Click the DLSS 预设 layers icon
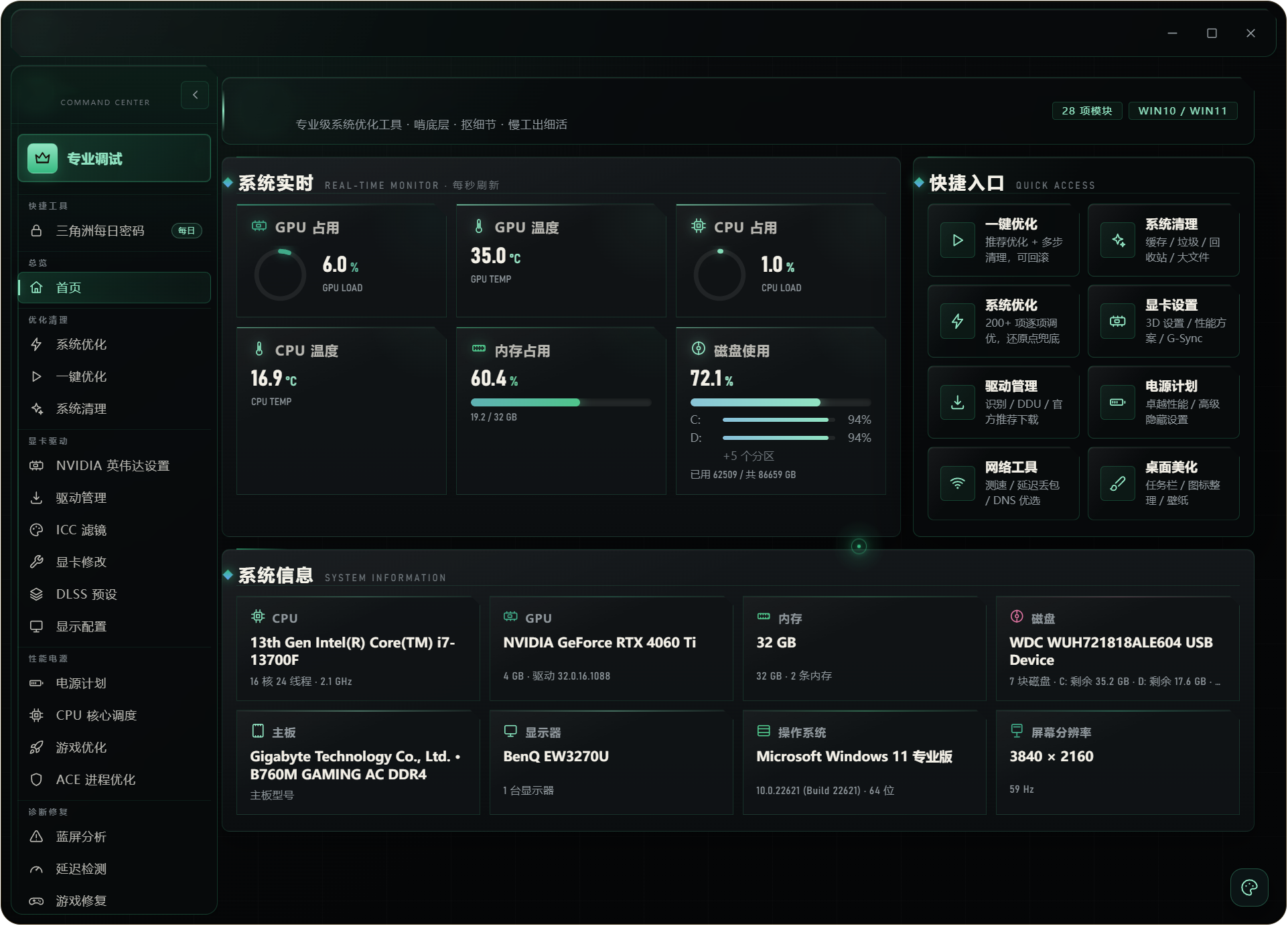 37,595
